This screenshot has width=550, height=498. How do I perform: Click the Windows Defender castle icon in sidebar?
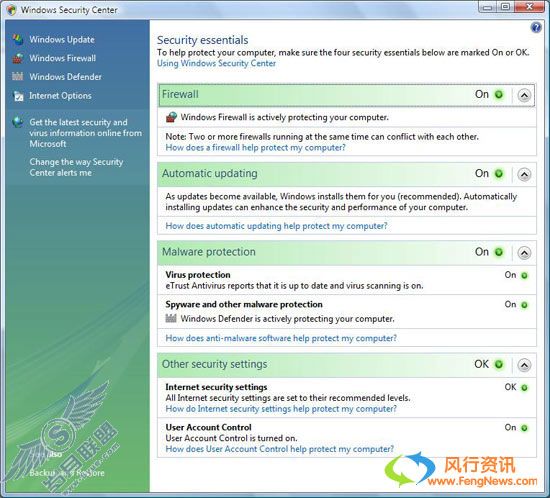tap(18, 76)
